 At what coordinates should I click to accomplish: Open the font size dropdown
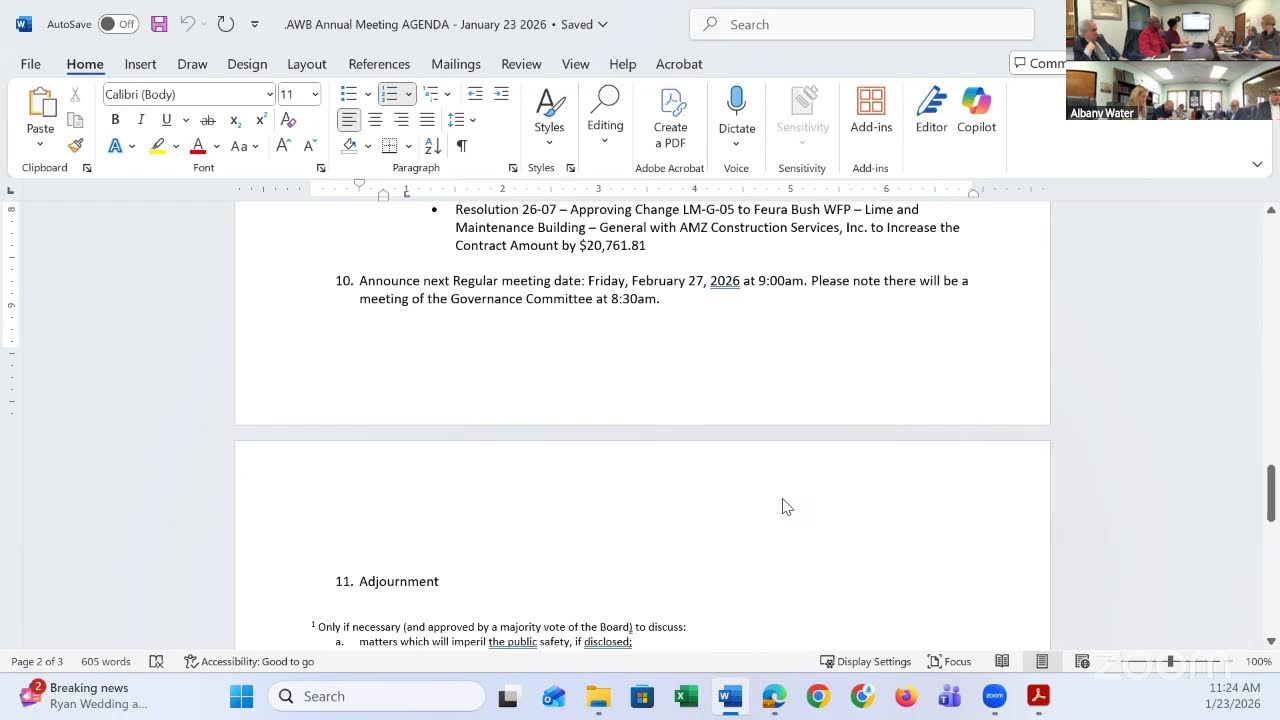(x=315, y=94)
